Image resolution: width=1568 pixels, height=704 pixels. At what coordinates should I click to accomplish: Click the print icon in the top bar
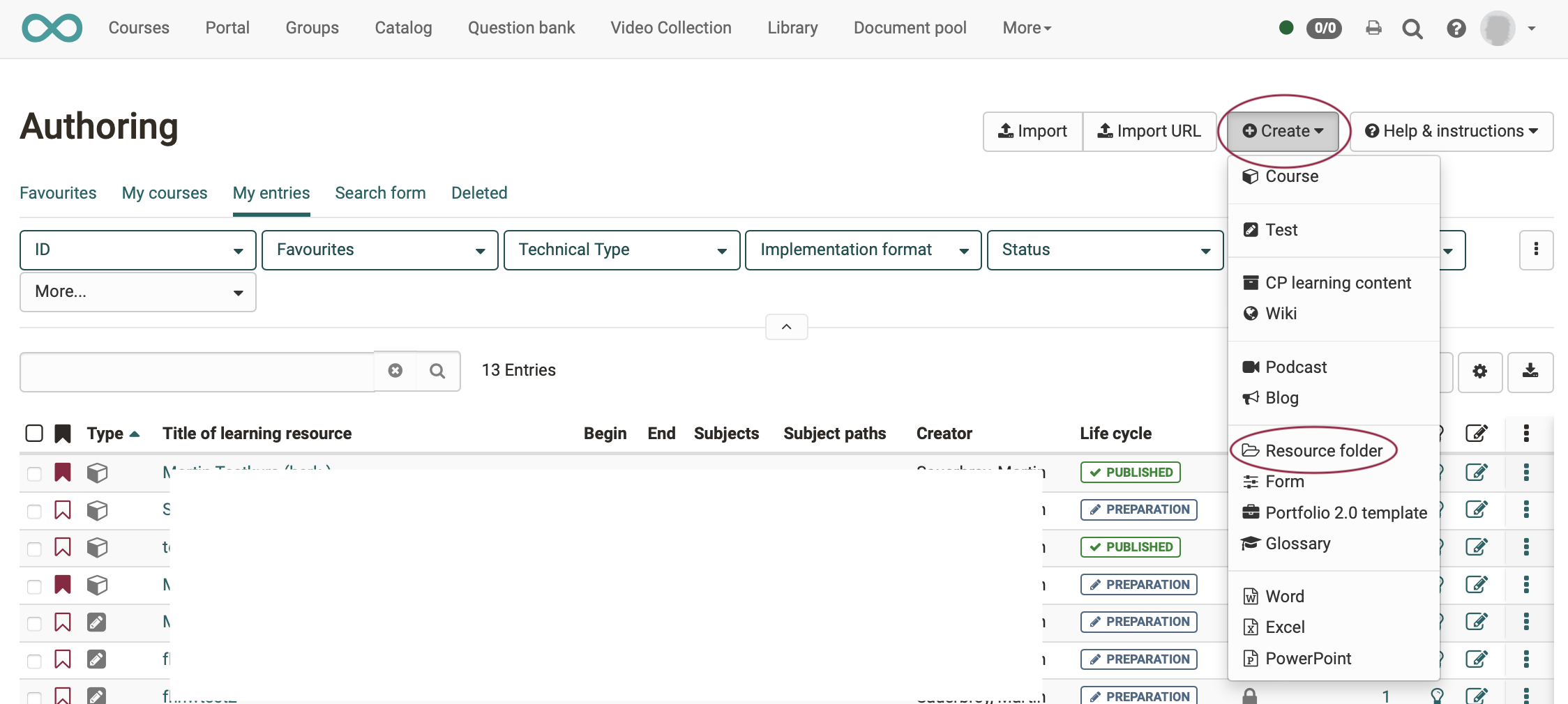[1373, 29]
